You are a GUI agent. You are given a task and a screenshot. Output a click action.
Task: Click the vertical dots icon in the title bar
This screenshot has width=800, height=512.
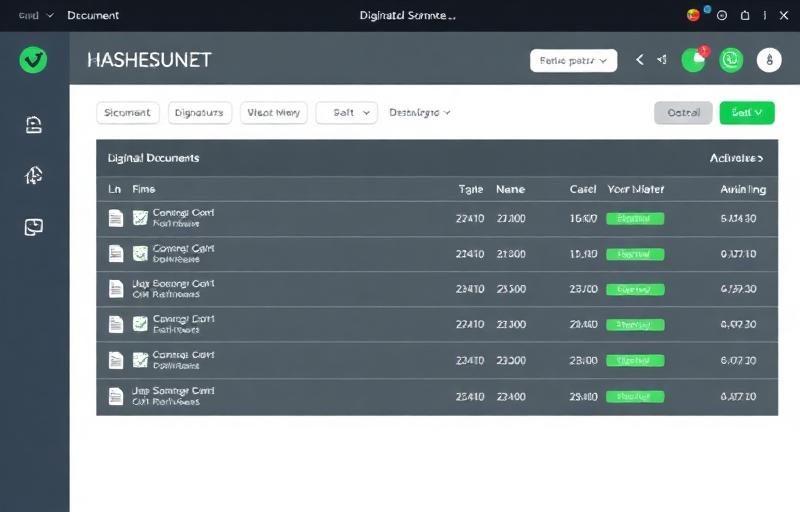click(x=765, y=16)
